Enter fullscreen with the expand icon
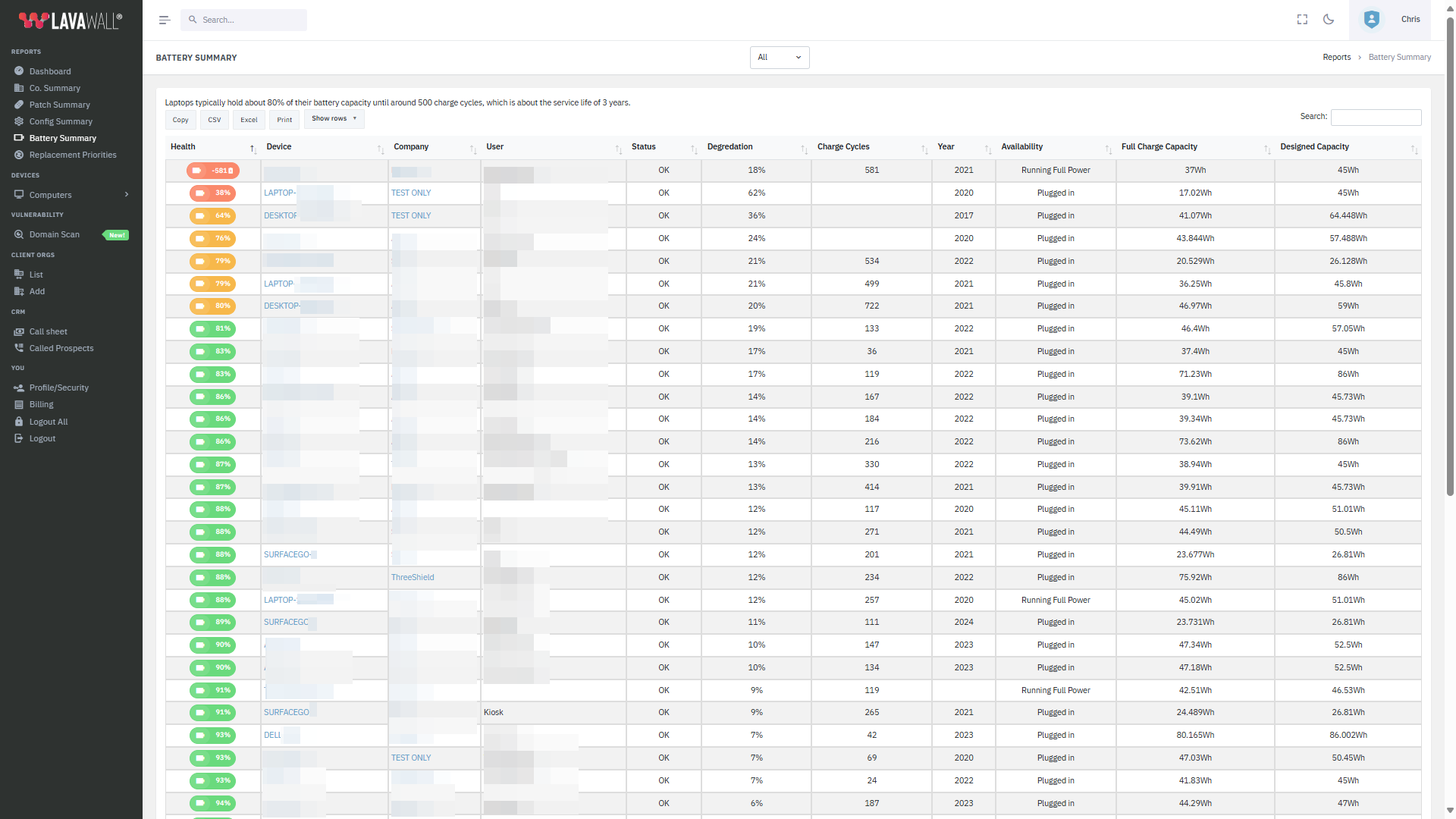The image size is (1456, 819). pos(1302,20)
